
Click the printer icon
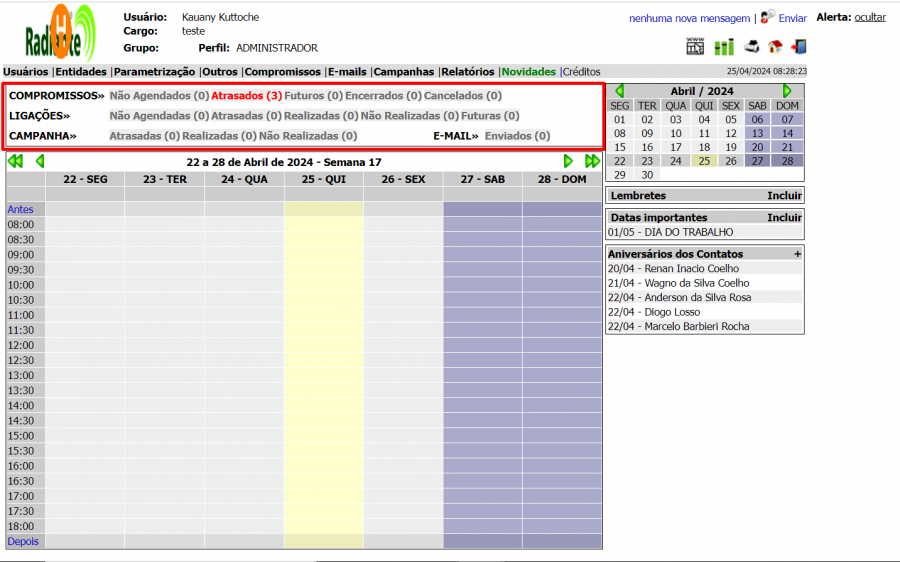[752, 47]
